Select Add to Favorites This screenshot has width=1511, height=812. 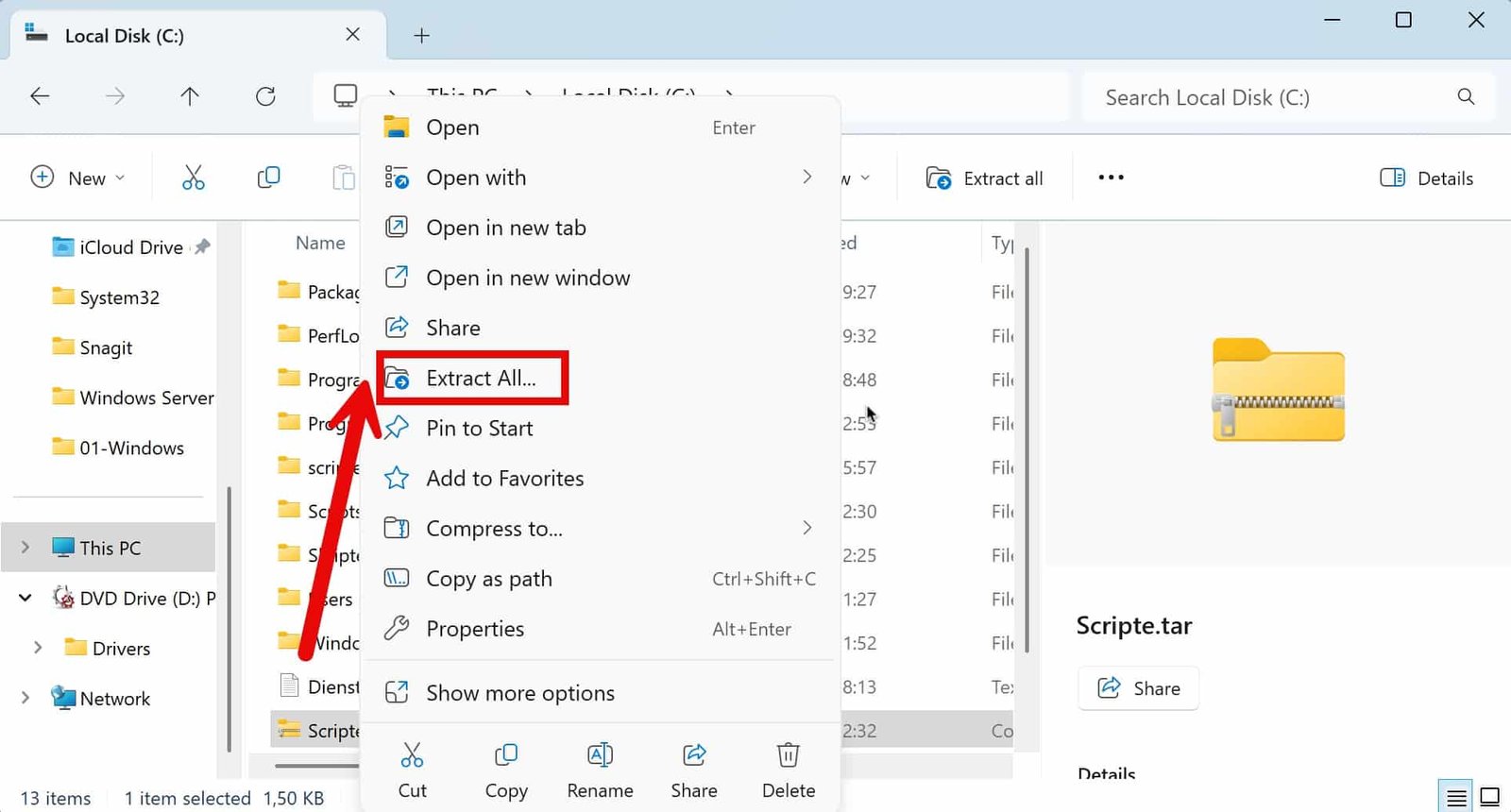601,478
